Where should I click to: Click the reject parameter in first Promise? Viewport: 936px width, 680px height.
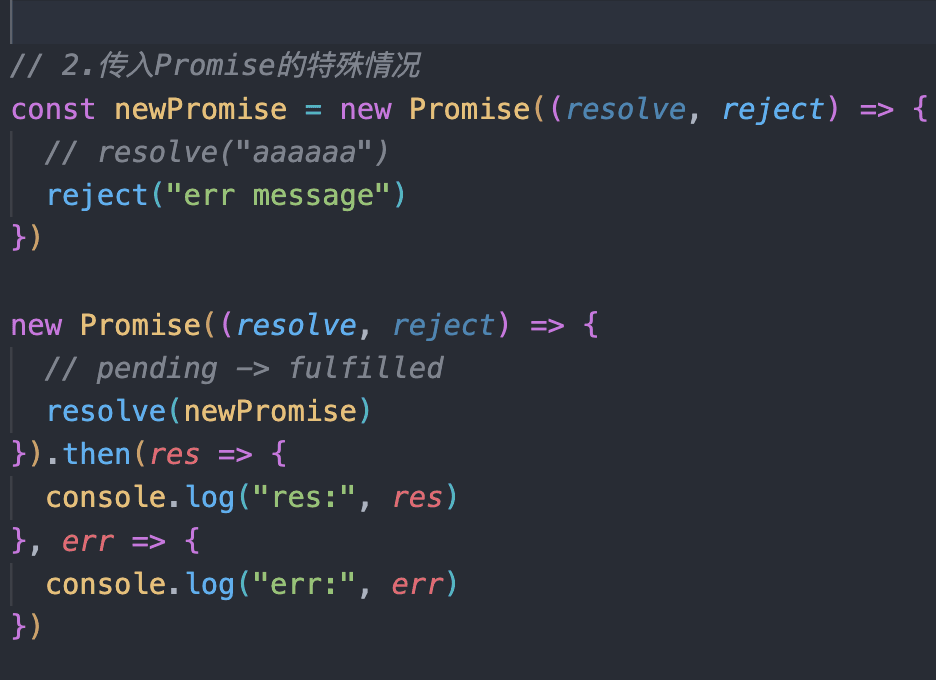click(773, 110)
